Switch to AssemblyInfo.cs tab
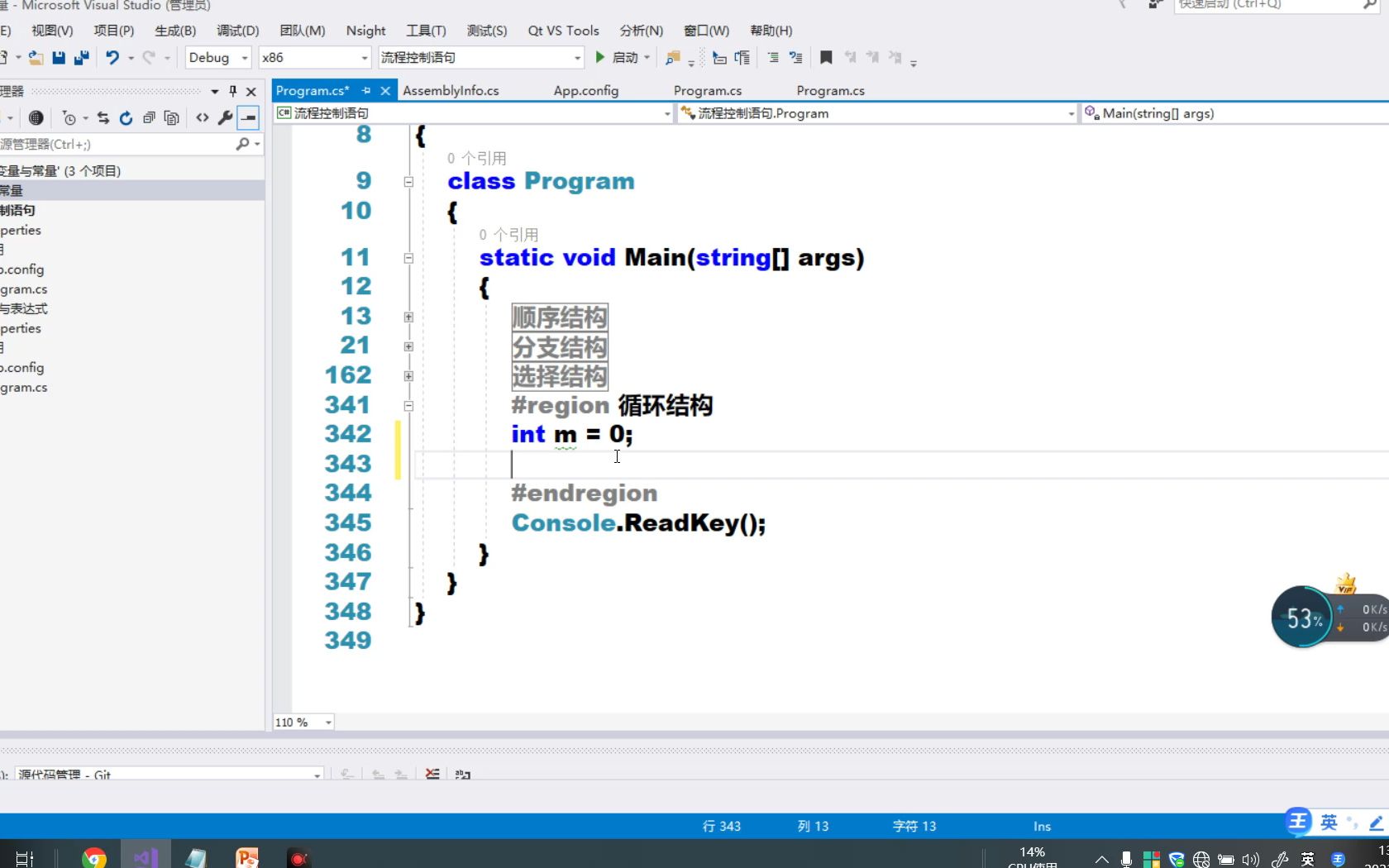The height and width of the screenshot is (868, 1389). click(451, 91)
